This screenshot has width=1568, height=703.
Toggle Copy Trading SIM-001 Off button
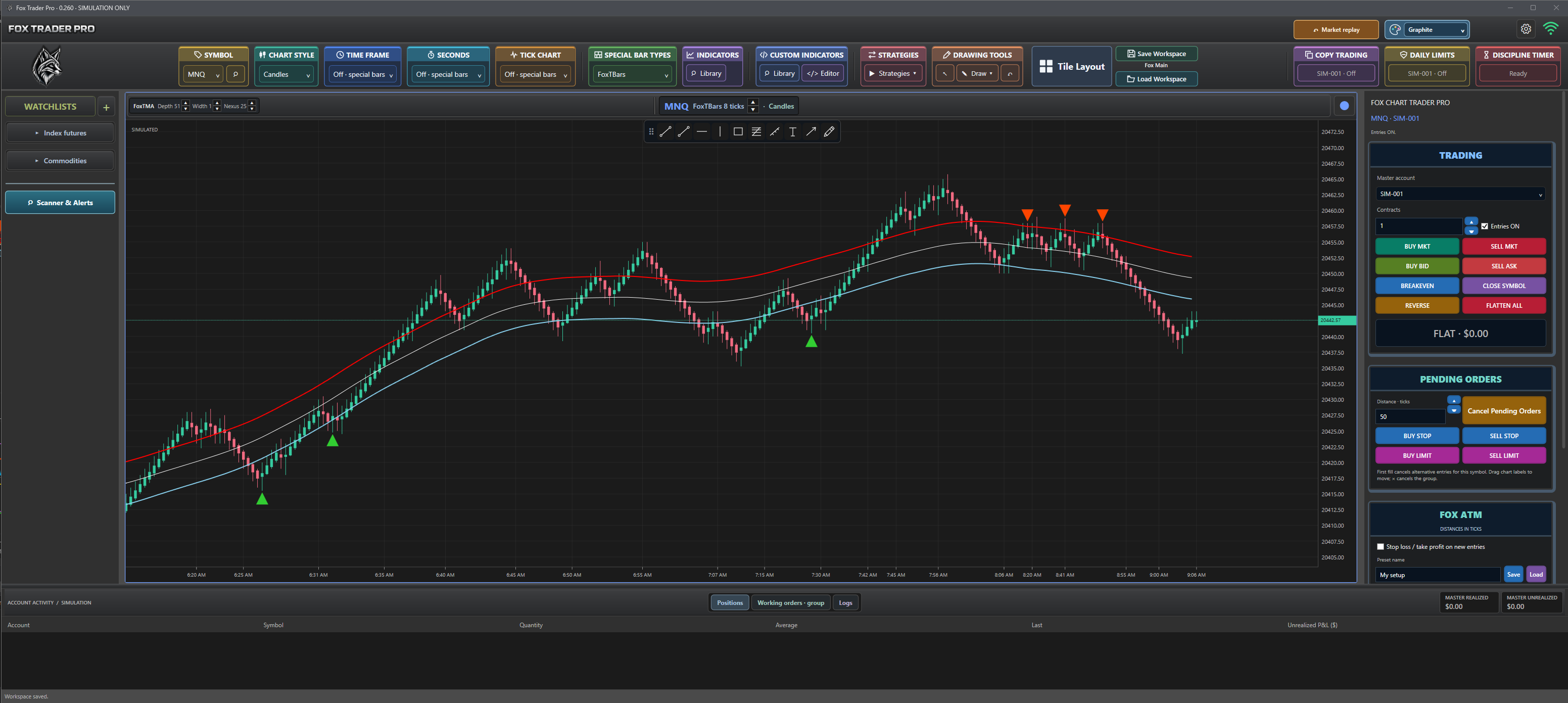click(x=1336, y=74)
